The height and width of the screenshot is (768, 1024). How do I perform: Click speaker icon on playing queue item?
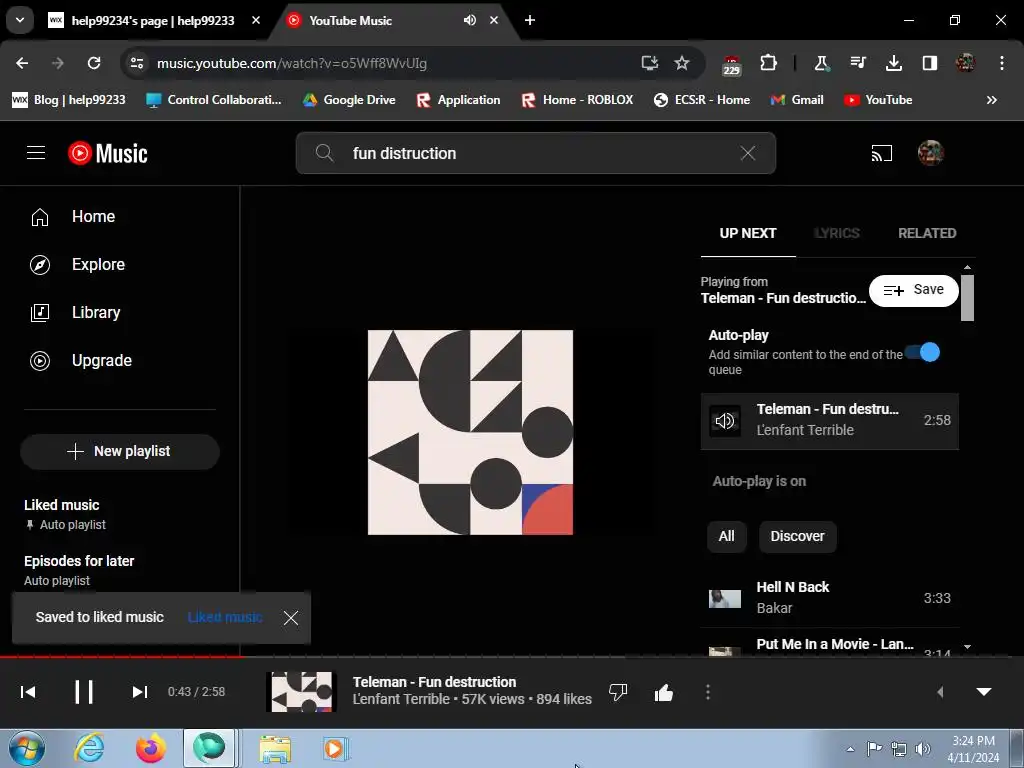point(725,421)
